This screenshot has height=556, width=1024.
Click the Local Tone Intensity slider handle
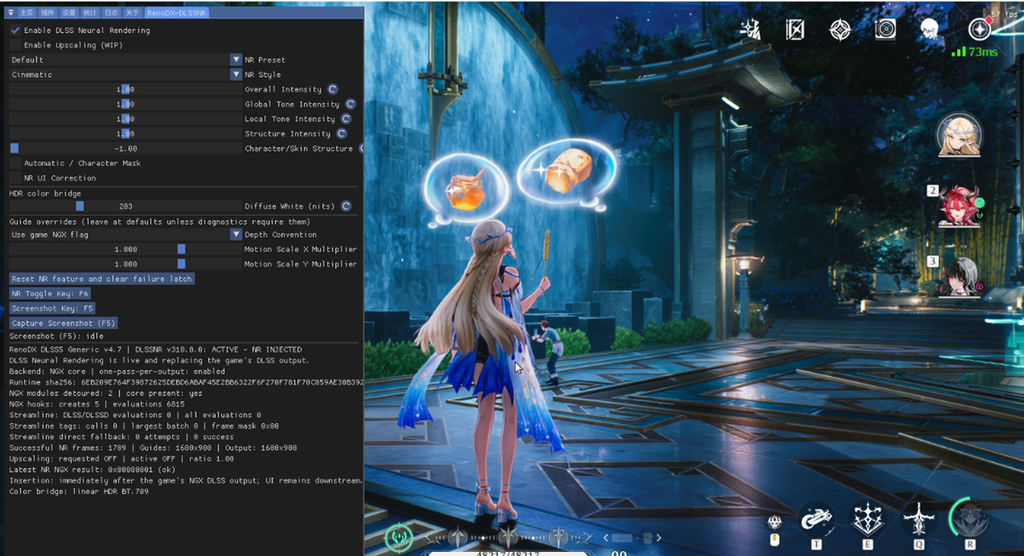125,119
